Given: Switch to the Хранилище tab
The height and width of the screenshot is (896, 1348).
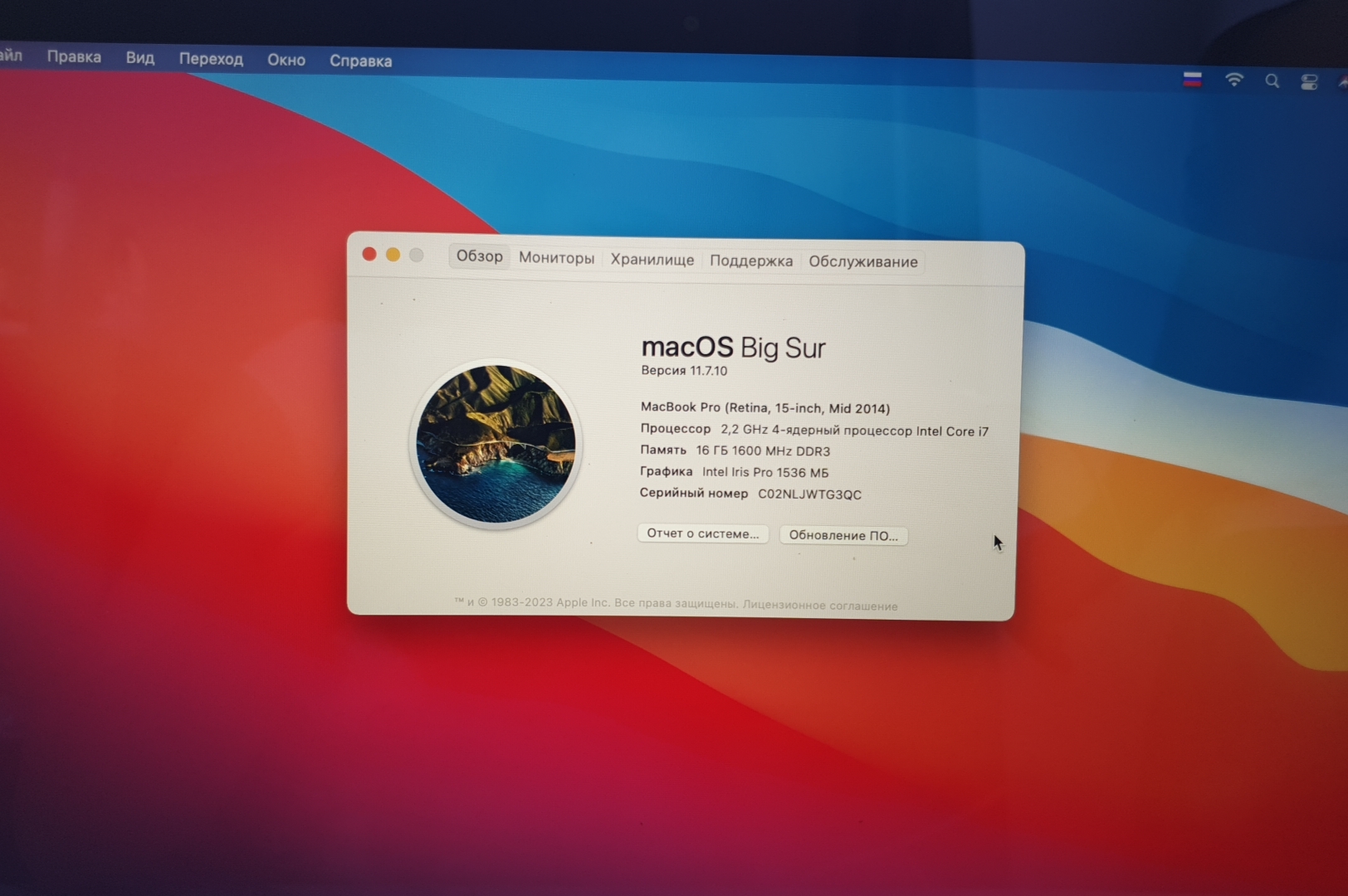Looking at the screenshot, I should point(652,260).
